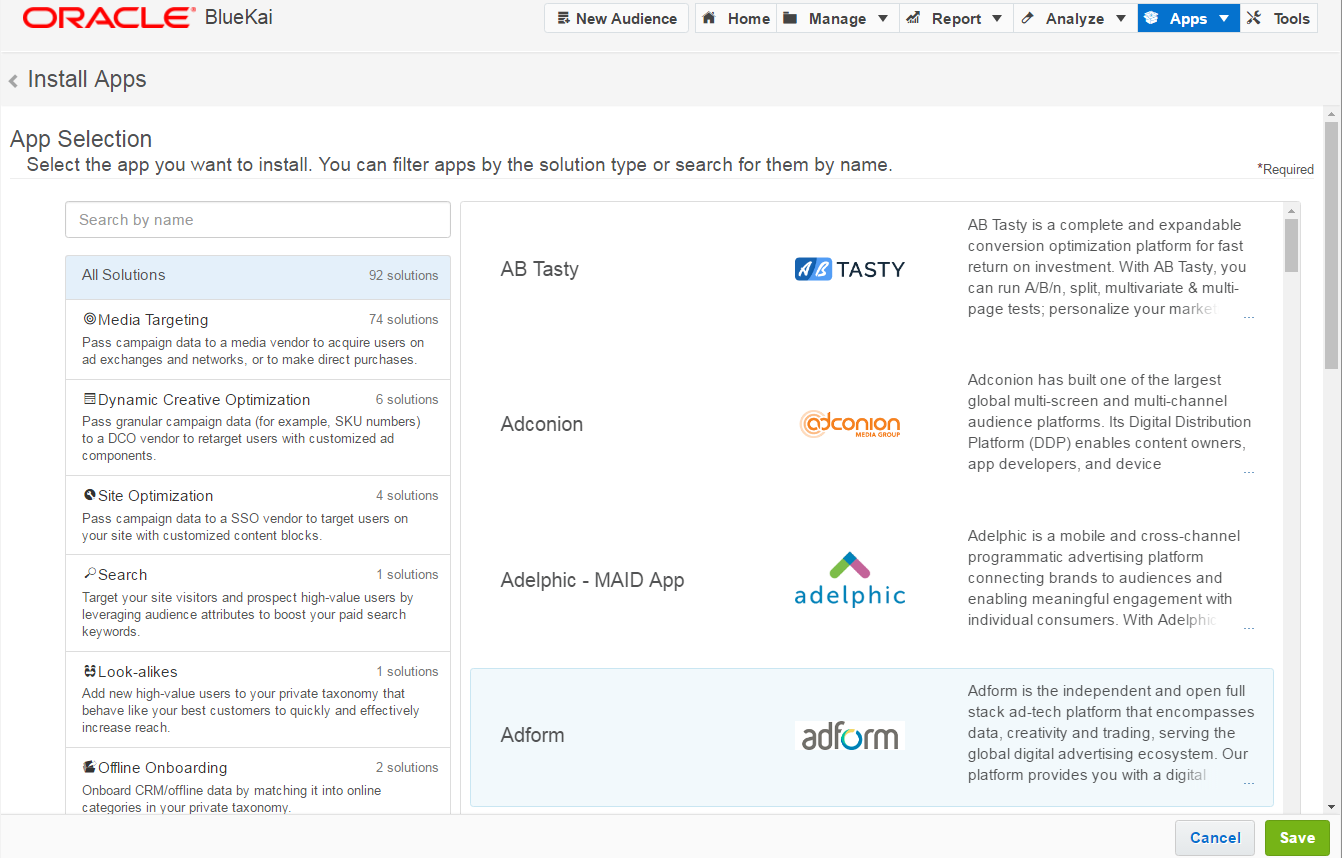This screenshot has height=858, width=1342.
Task: Click the New Audience list icon
Action: 564,18
